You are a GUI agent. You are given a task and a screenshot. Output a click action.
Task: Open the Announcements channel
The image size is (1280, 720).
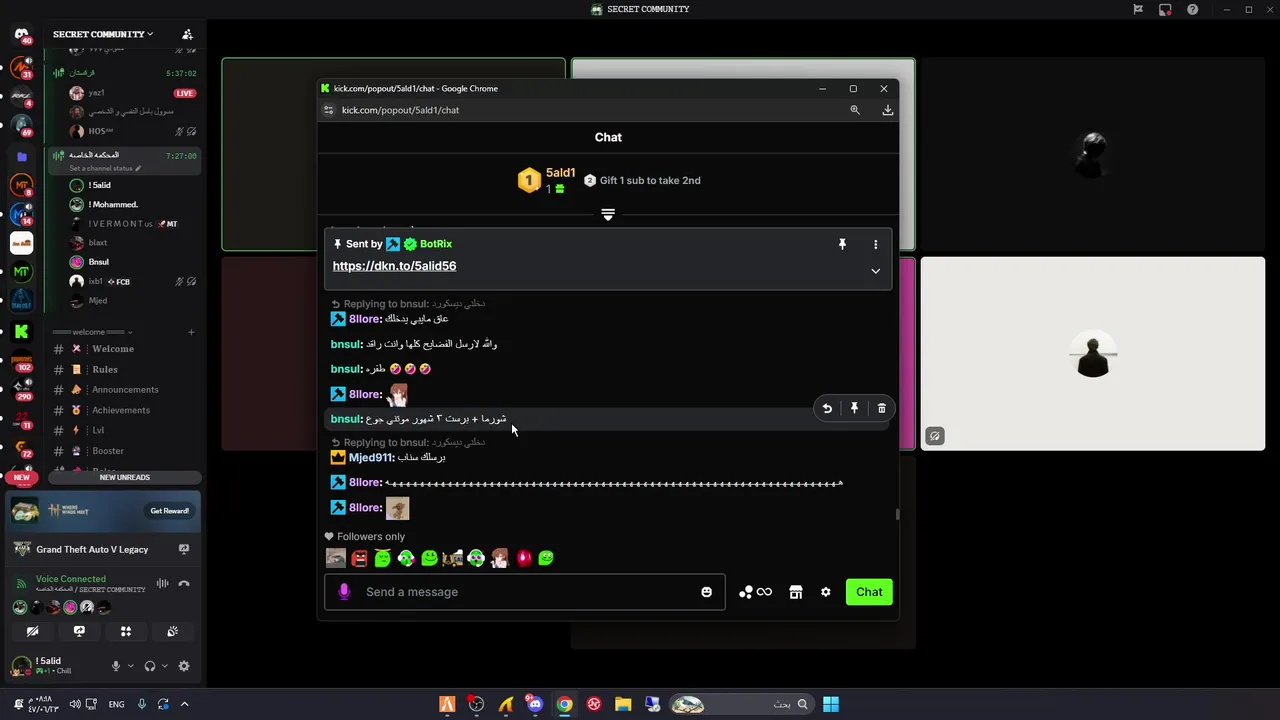tap(125, 390)
